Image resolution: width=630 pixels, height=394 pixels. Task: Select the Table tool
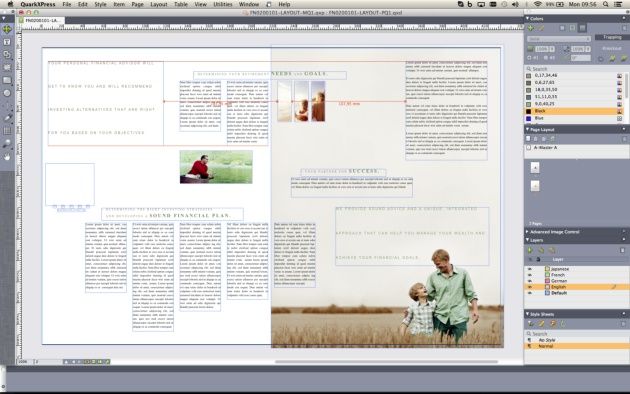click(7, 131)
